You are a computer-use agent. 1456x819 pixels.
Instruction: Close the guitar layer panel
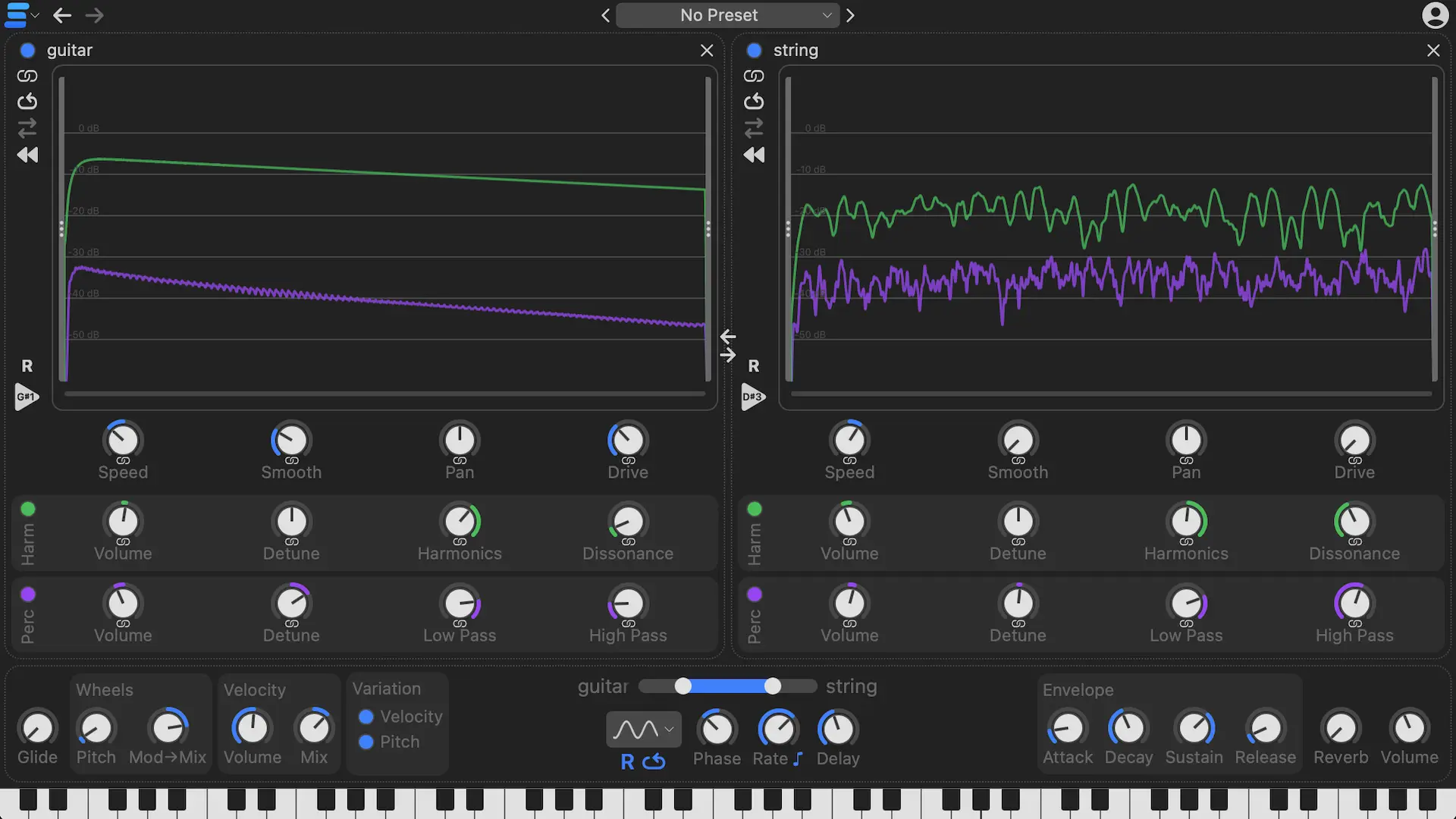point(707,50)
